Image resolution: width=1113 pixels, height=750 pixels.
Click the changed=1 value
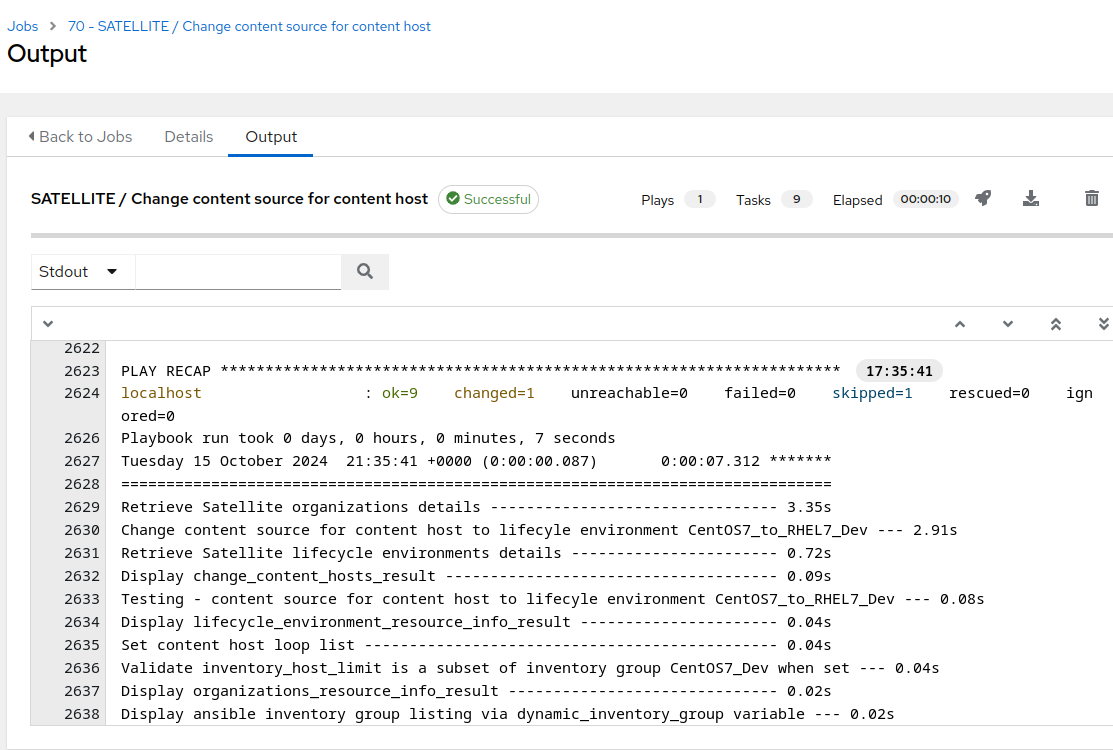[494, 393]
